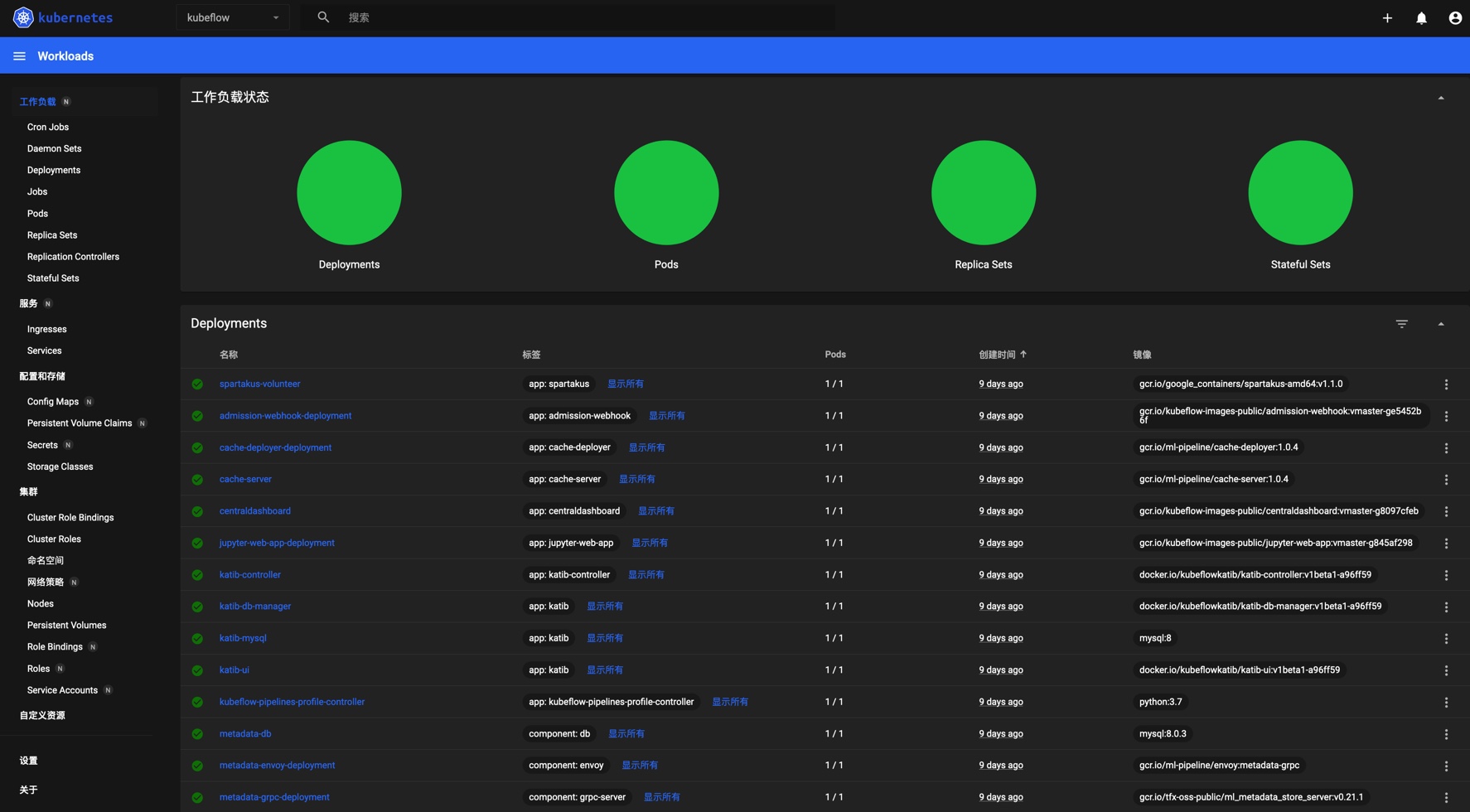The image size is (1470, 812).
Task: Open the jupyter-web-app-deployment link
Action: (x=277, y=543)
